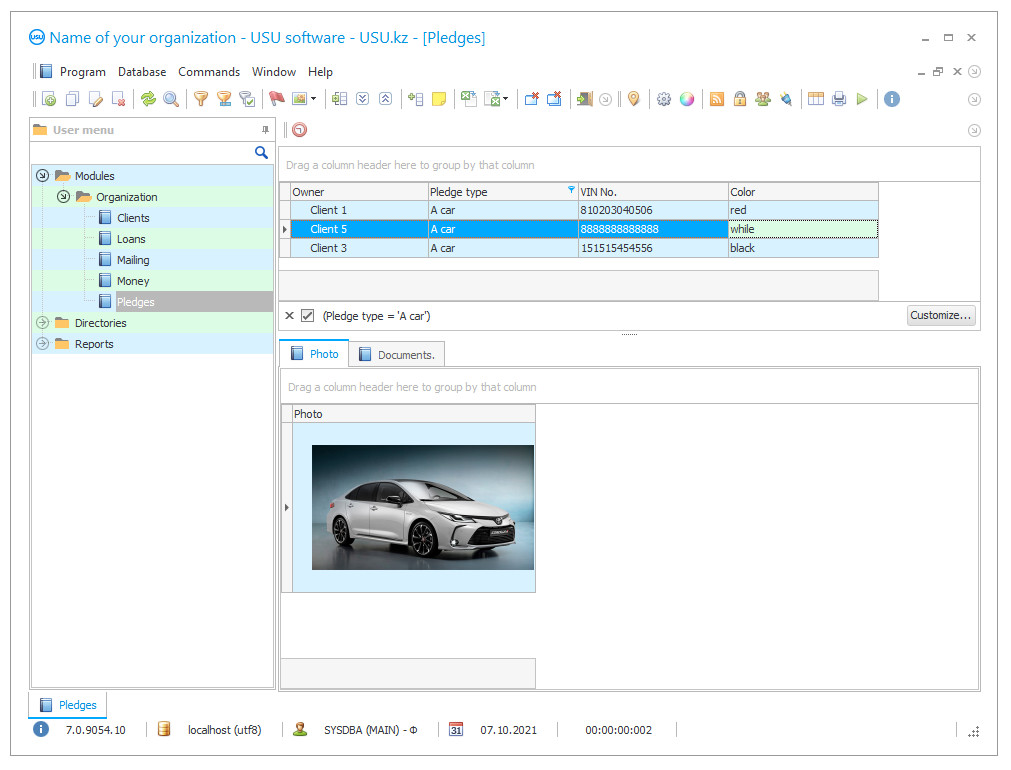The width and height of the screenshot is (1011, 770).
Task: Collapse the Modules tree node
Action: (x=43, y=175)
